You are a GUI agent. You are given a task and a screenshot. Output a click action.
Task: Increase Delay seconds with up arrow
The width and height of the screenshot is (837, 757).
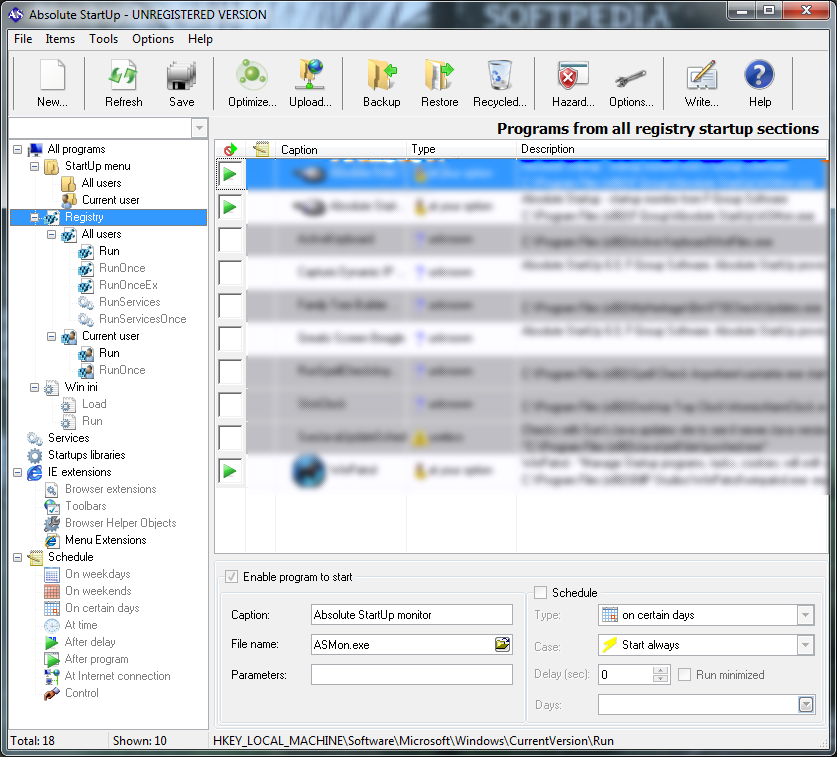(661, 671)
